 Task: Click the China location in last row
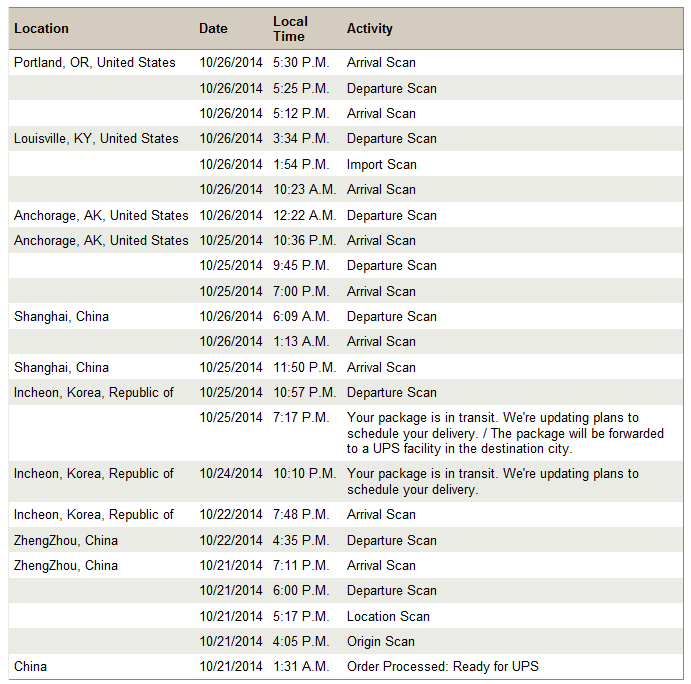pyautogui.click(x=30, y=666)
